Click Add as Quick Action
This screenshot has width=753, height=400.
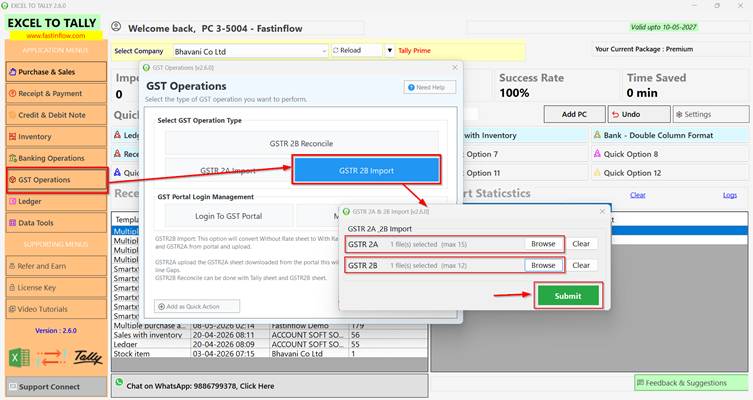point(197,306)
